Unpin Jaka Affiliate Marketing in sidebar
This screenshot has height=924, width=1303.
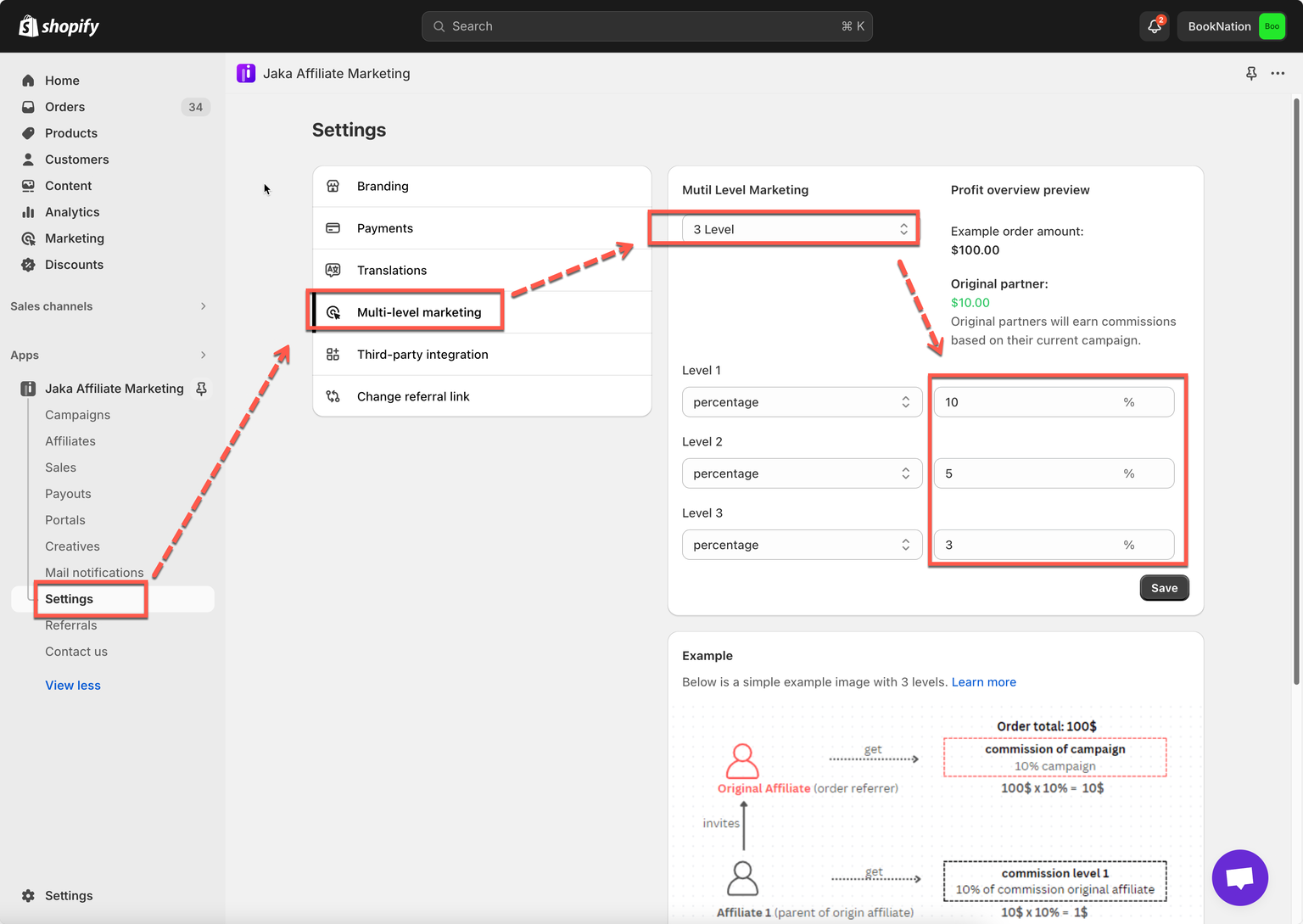tap(202, 389)
